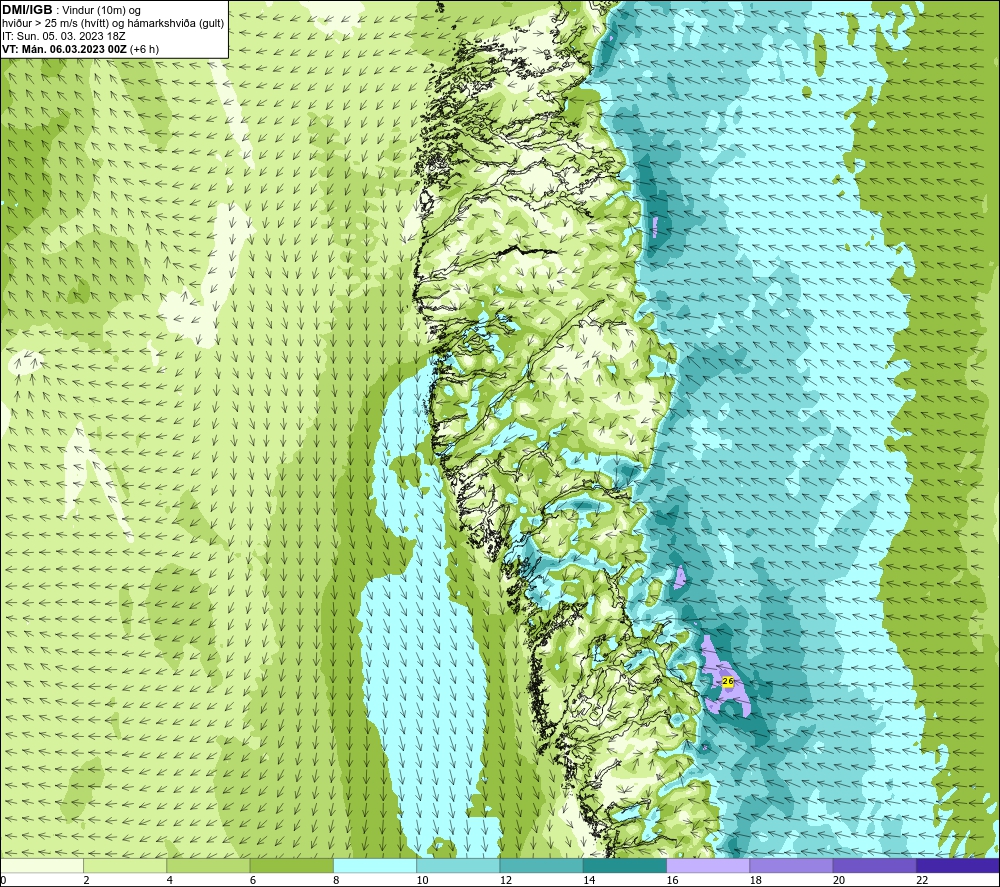Viewport: 1000px width, 887px height.
Task: Select the 8–10 m/s light cyan swatch
Action: 375,866
